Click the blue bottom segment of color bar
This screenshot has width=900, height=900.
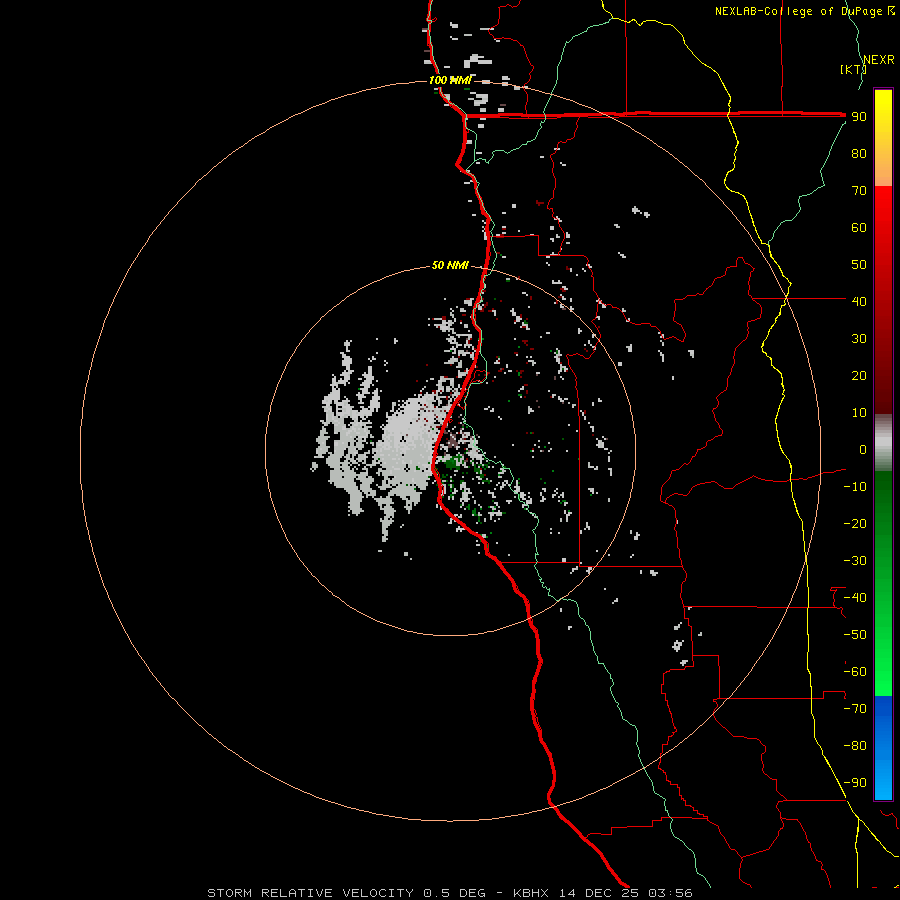point(883,748)
